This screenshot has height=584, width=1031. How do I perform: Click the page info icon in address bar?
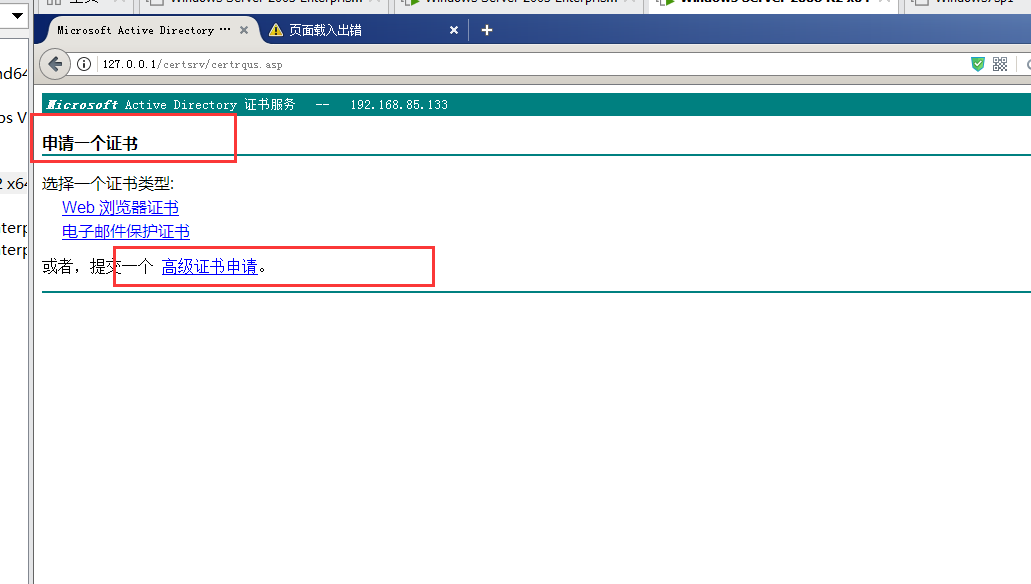83,63
